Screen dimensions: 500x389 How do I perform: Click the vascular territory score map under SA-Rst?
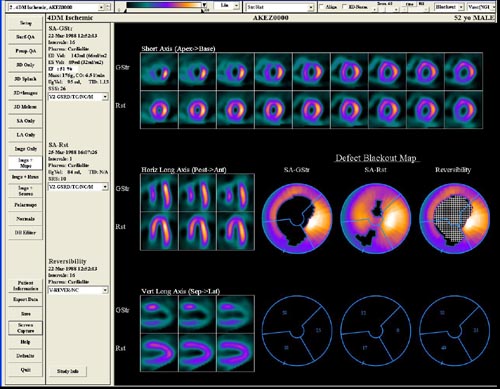[x=376, y=331]
